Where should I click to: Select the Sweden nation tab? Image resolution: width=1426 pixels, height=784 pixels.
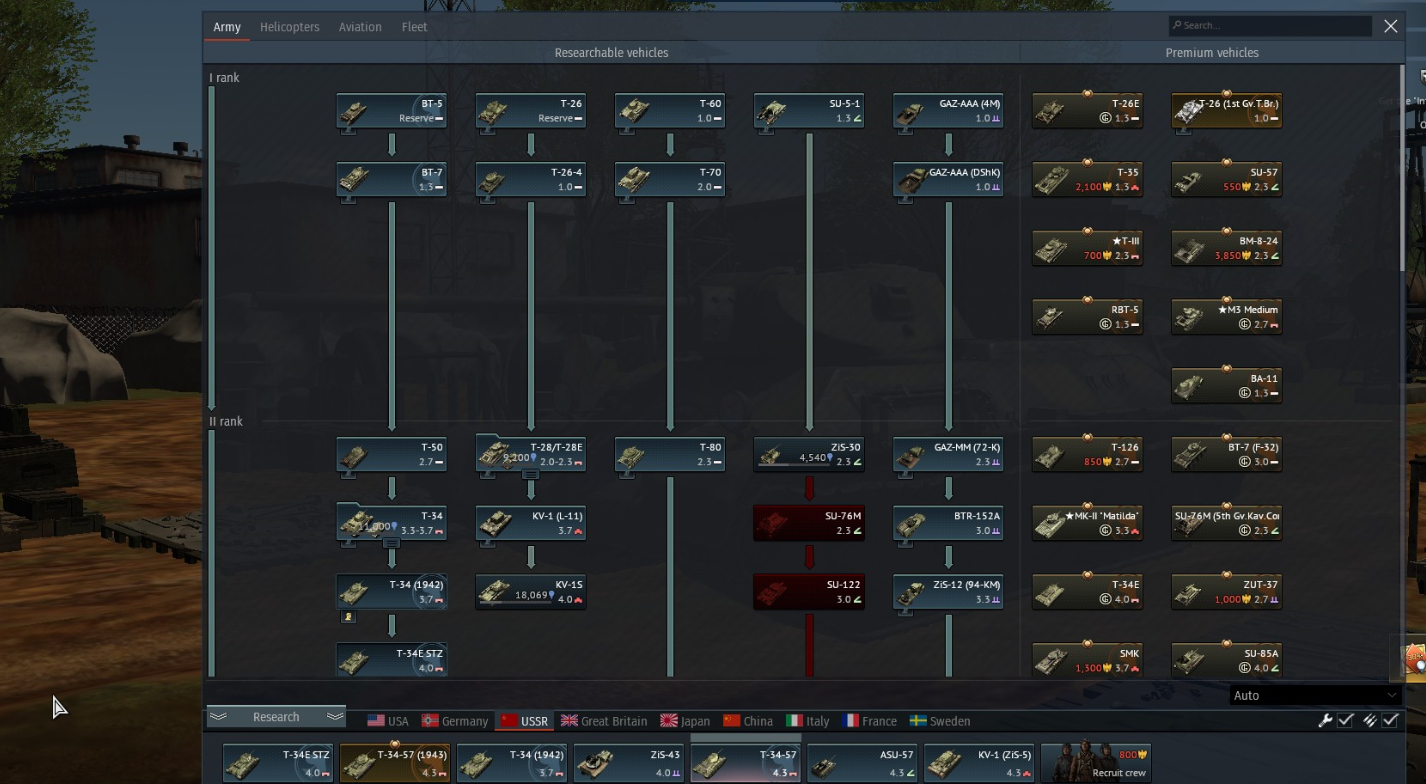tap(940, 721)
